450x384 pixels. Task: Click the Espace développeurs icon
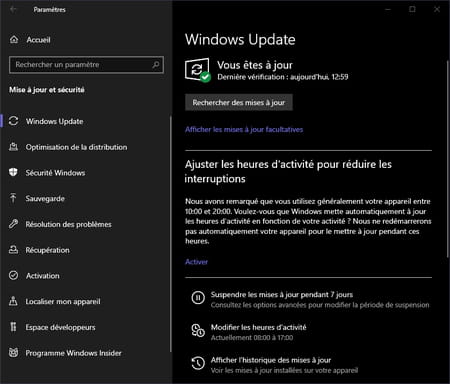click(13, 327)
